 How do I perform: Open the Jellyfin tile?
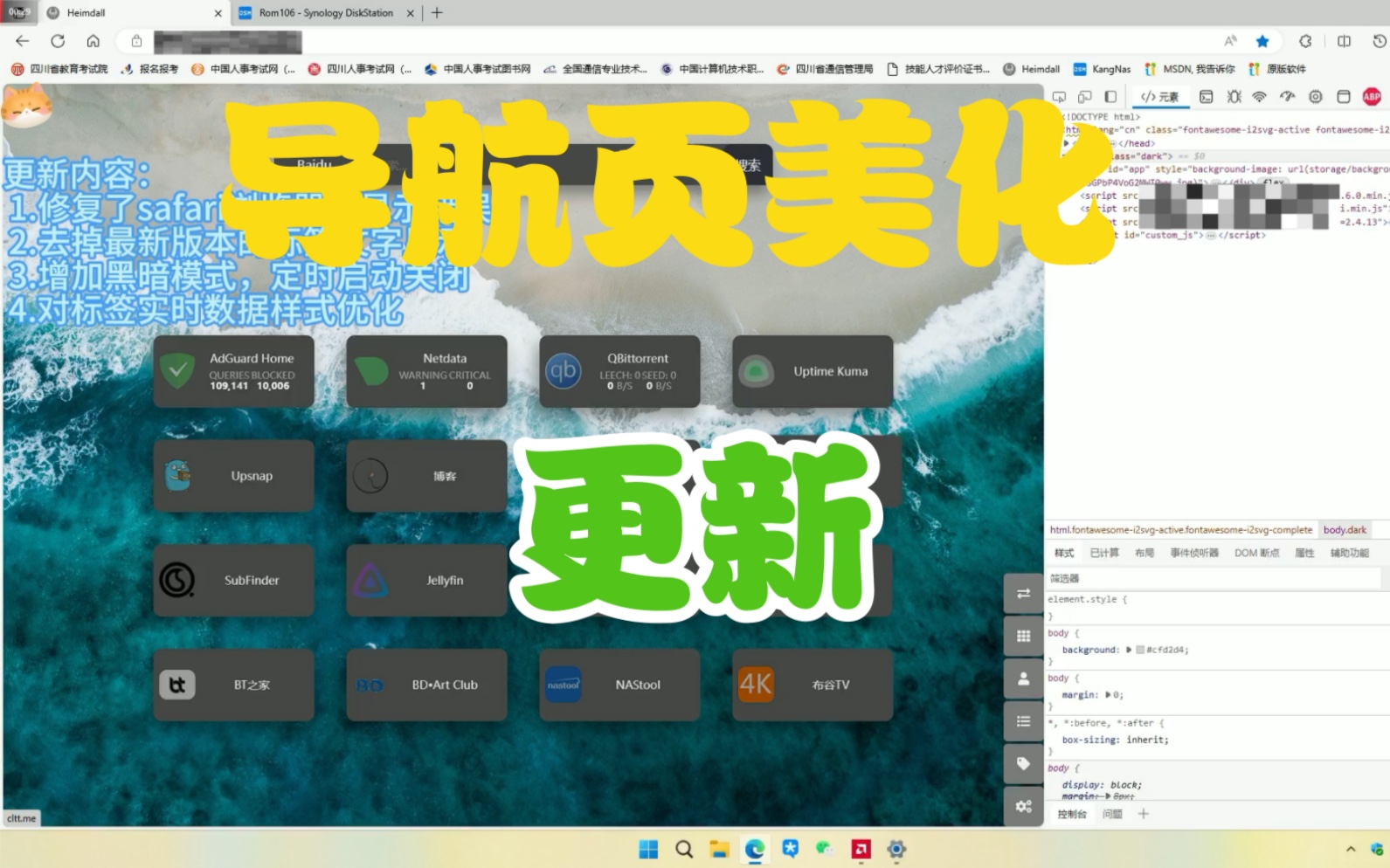(x=426, y=581)
